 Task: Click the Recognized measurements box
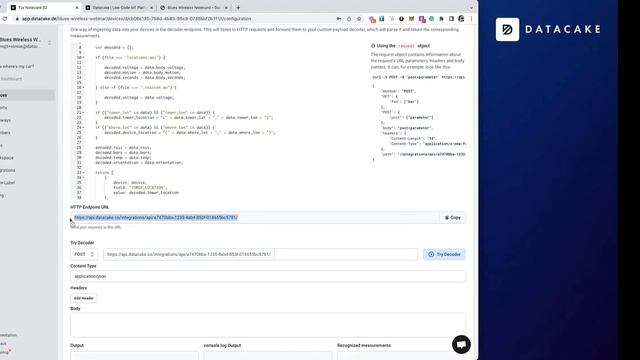pyautogui.click(x=401, y=355)
